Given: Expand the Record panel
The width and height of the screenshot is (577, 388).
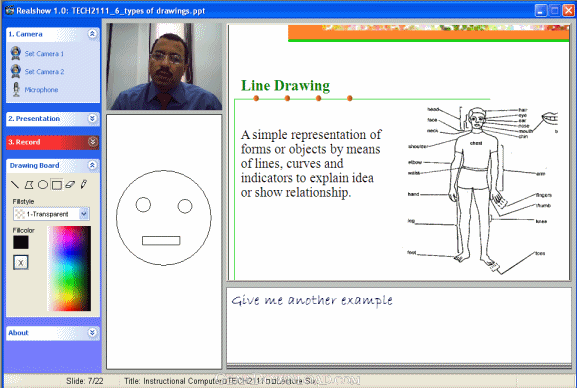Looking at the screenshot, I should pyautogui.click(x=92, y=142).
